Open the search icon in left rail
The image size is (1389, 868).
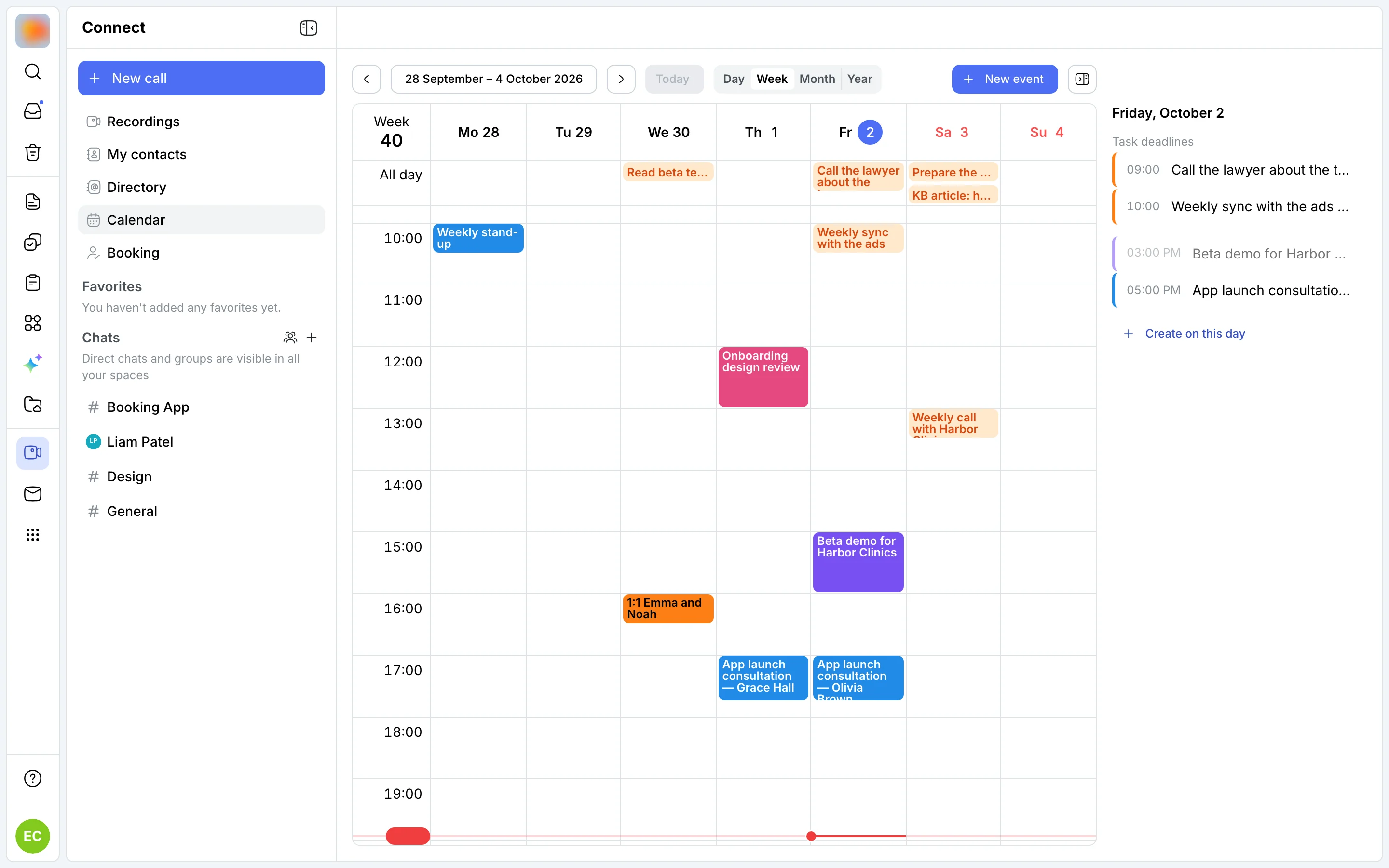33,71
